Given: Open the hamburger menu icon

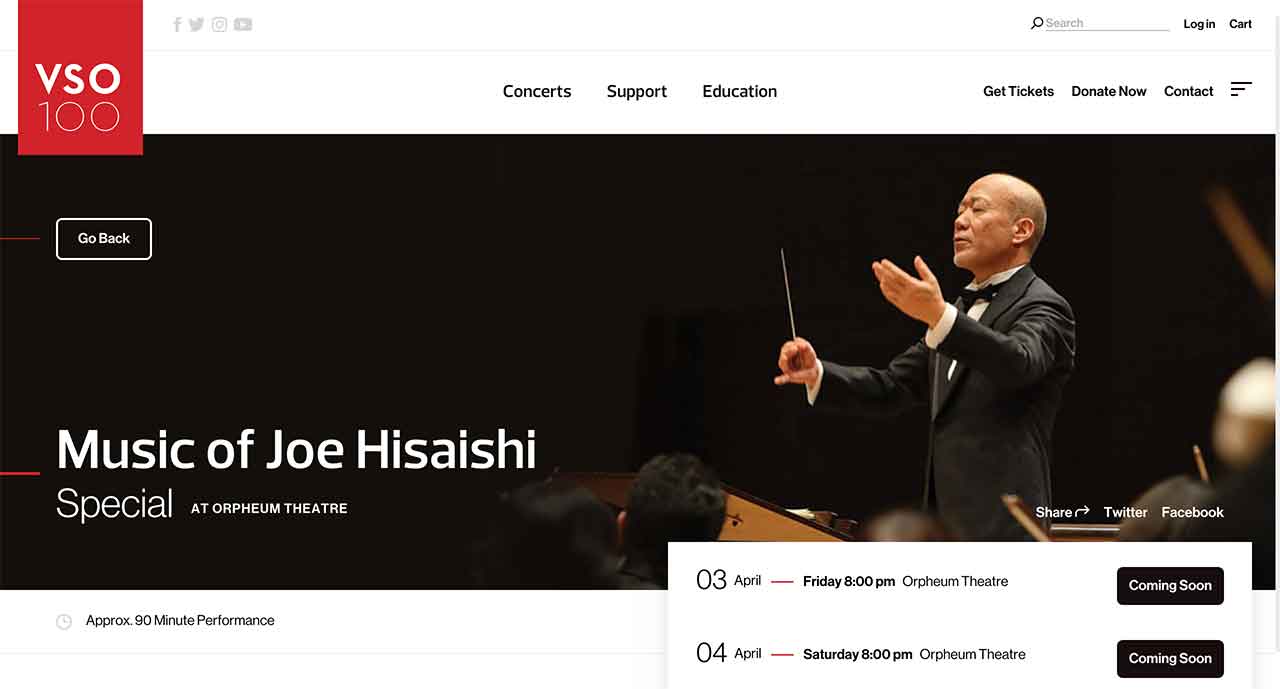Looking at the screenshot, I should [1241, 89].
